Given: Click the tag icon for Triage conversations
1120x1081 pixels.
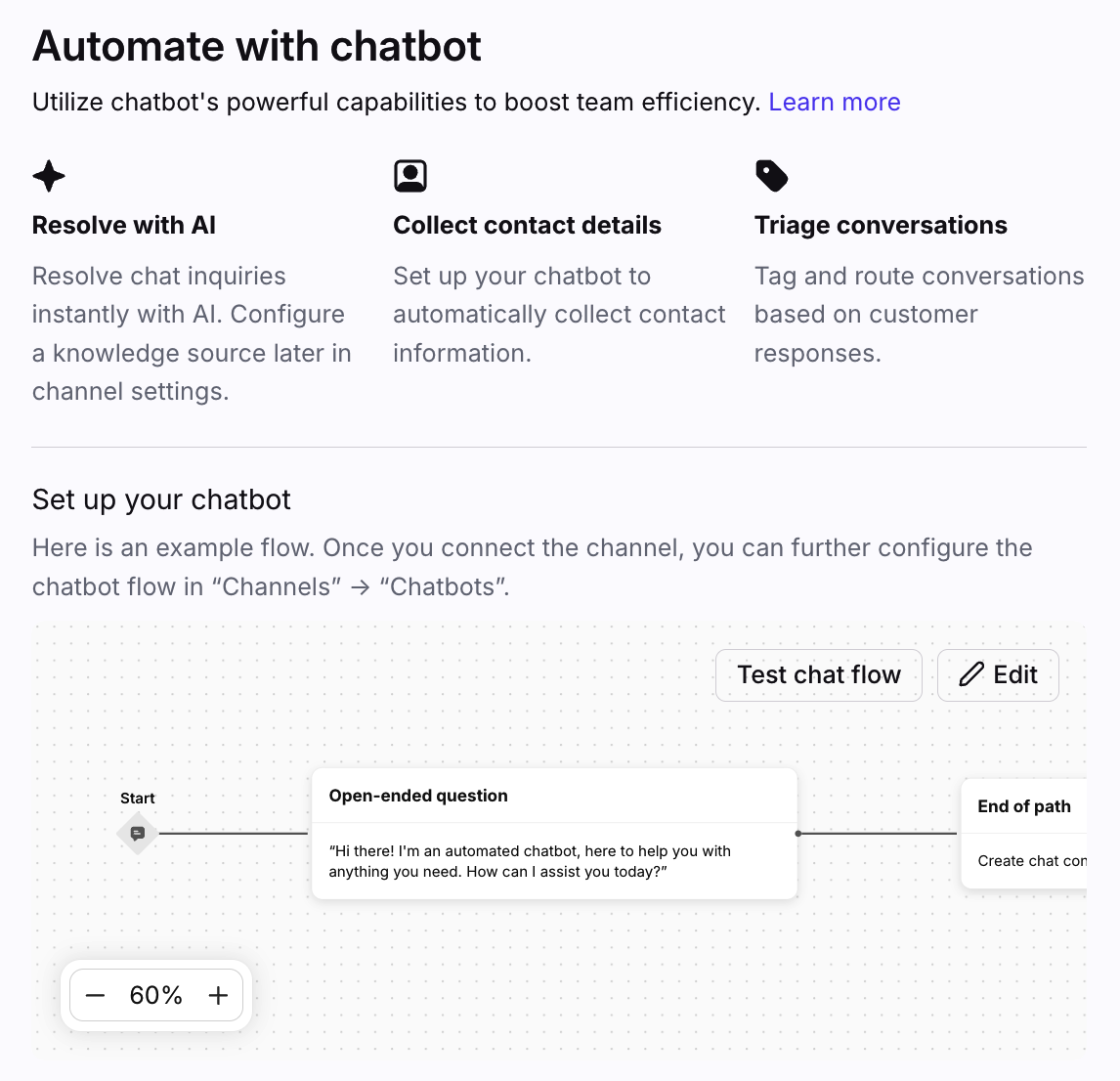Looking at the screenshot, I should pyautogui.click(x=771, y=176).
